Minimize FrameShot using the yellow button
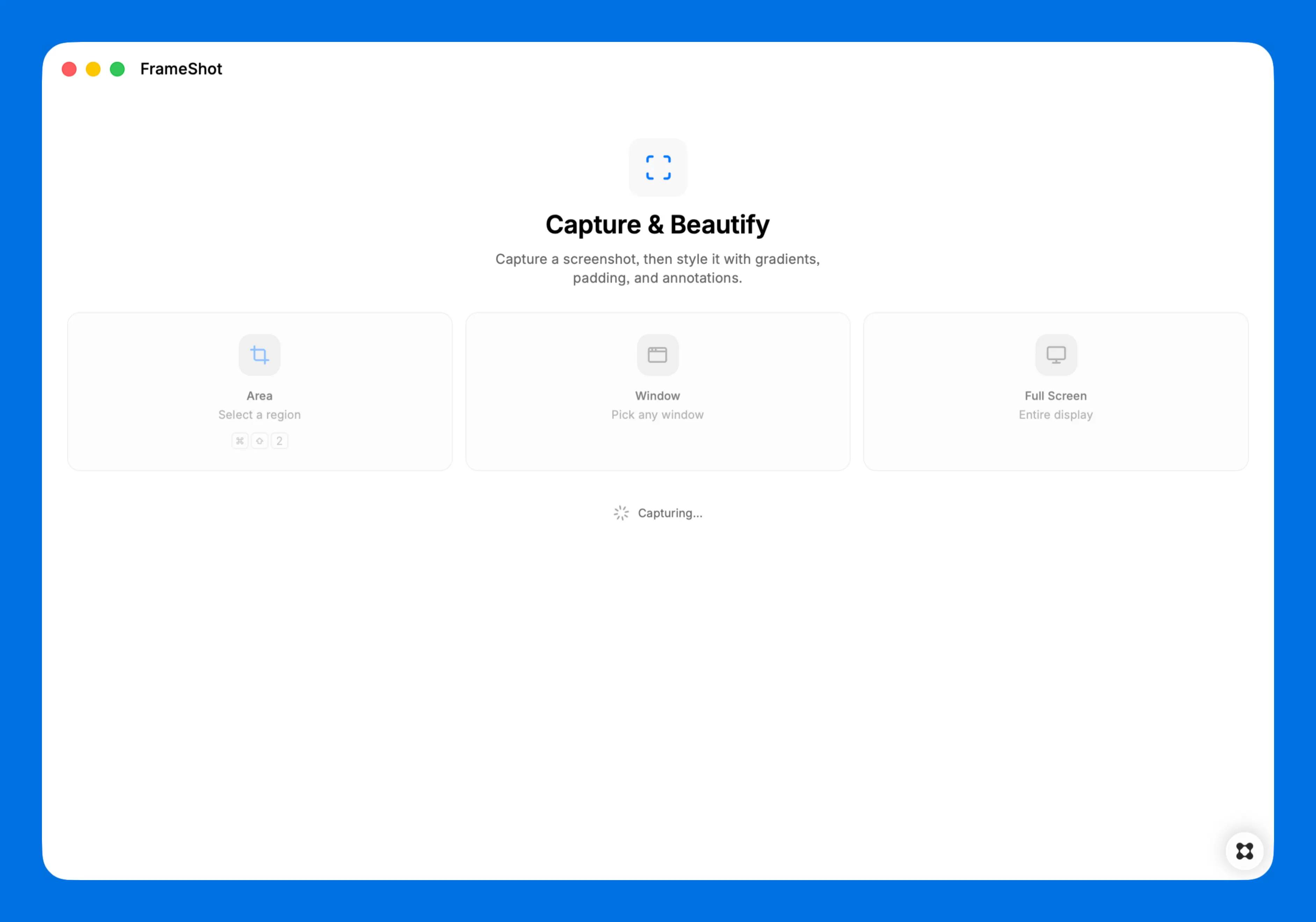1316x922 pixels. tap(93, 69)
